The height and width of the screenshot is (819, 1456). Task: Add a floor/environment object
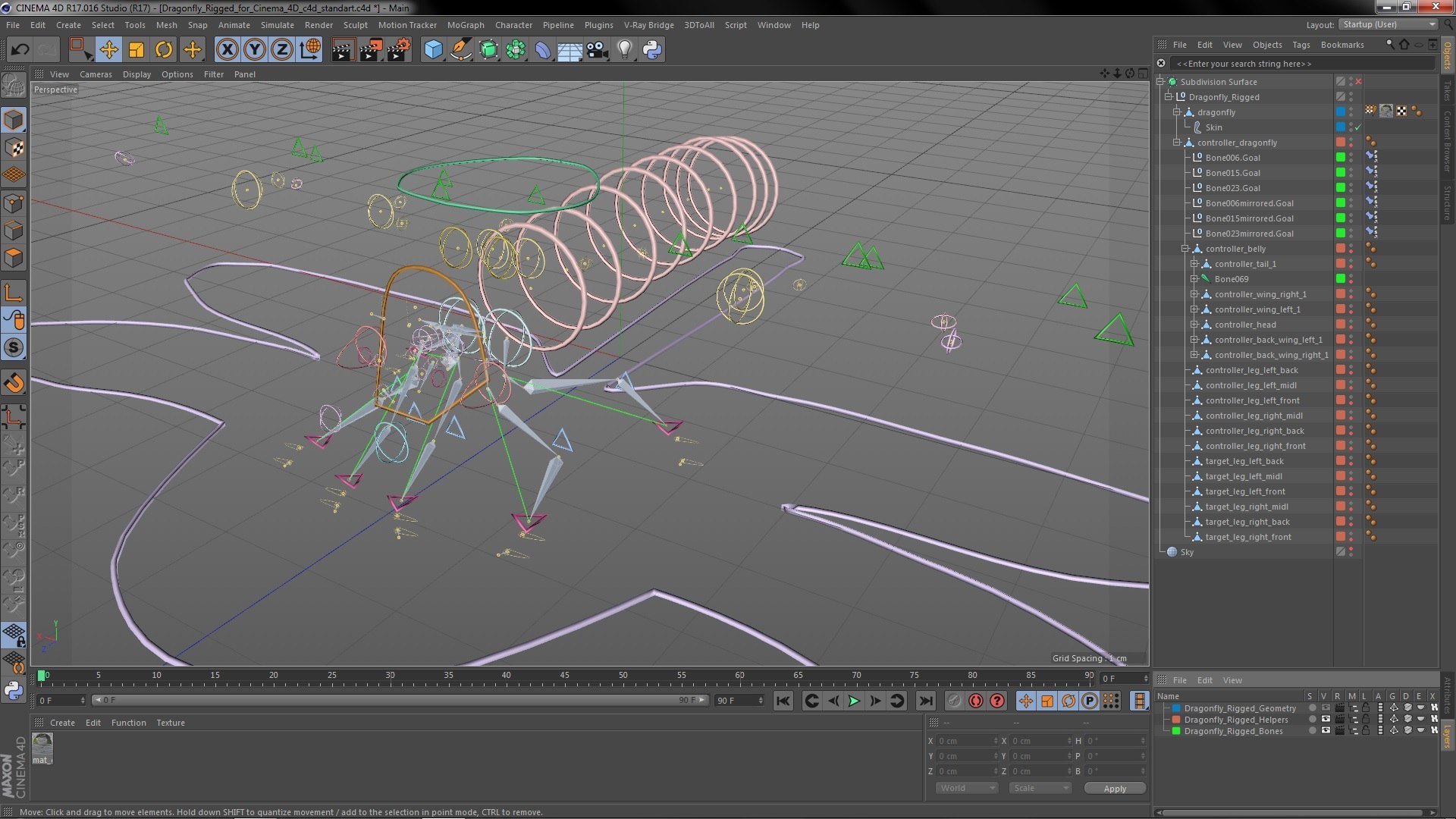(x=570, y=50)
